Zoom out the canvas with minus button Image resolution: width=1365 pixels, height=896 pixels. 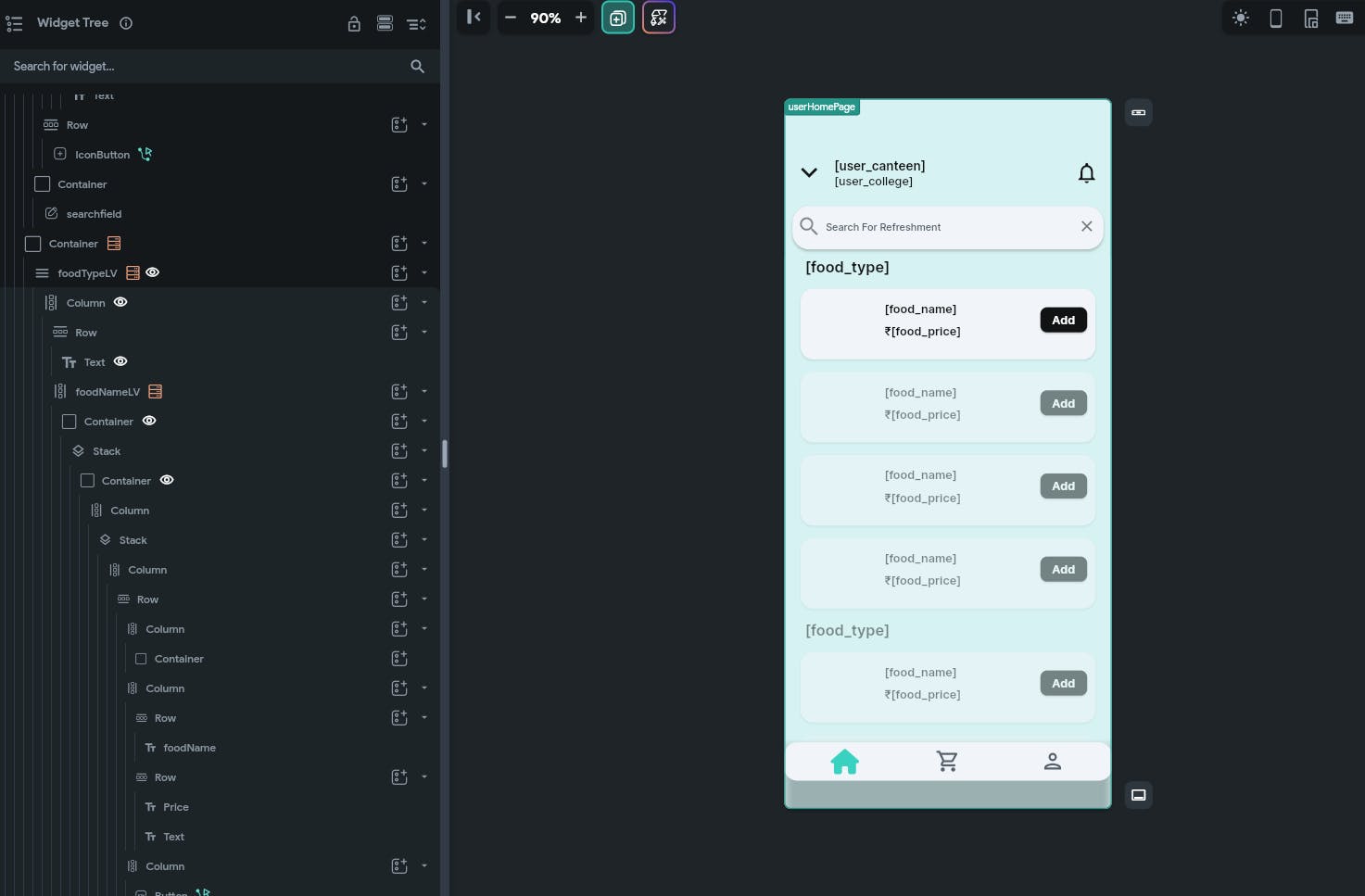pos(511,18)
